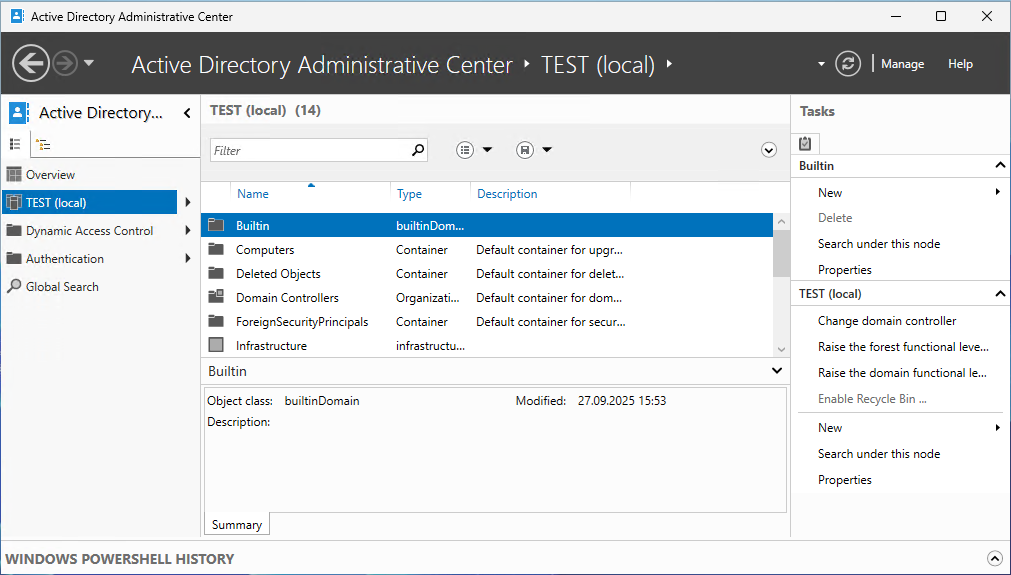Click the search magnifier in Filter box

[418, 150]
